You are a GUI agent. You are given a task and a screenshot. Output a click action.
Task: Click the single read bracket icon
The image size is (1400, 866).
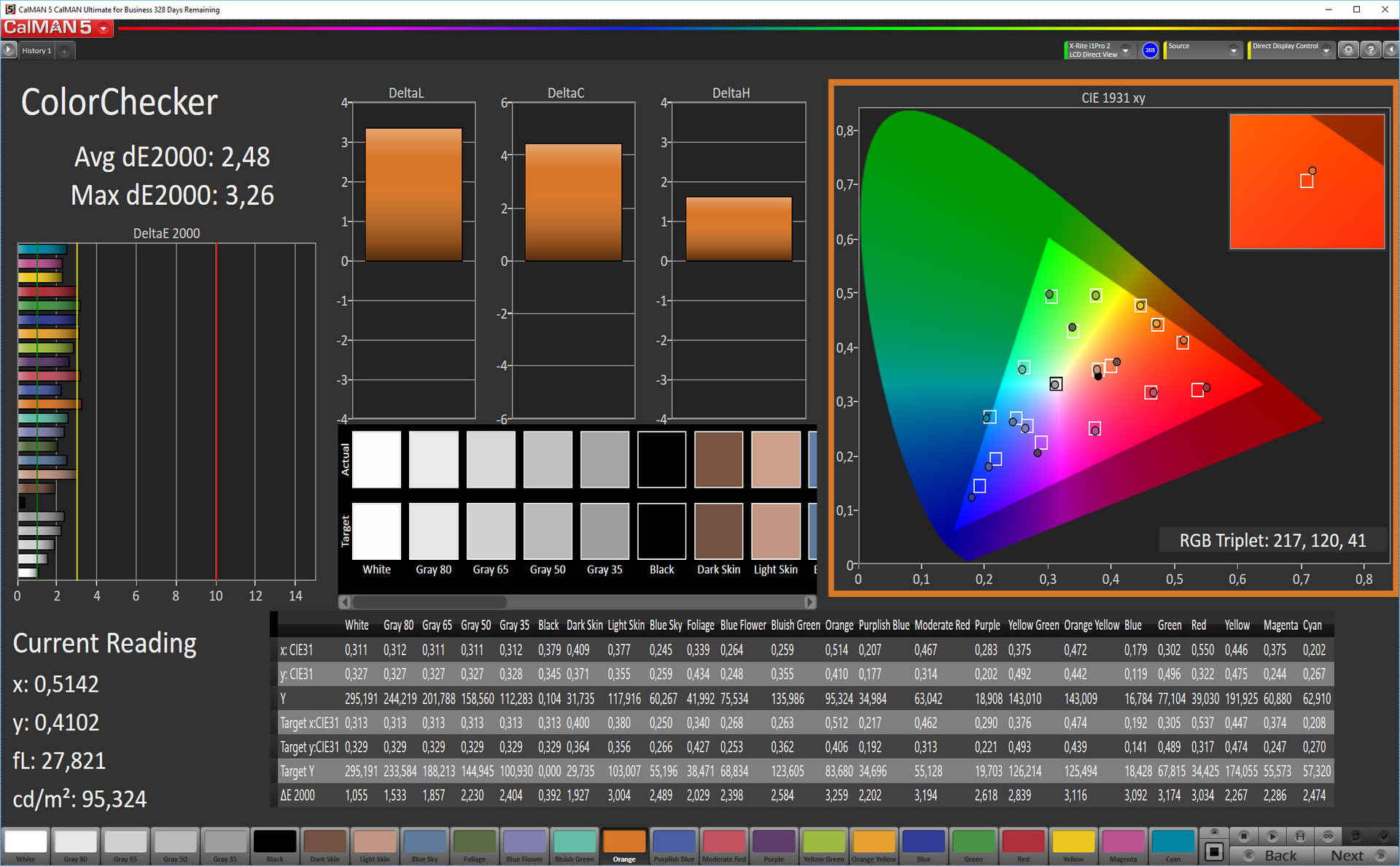point(1300,836)
